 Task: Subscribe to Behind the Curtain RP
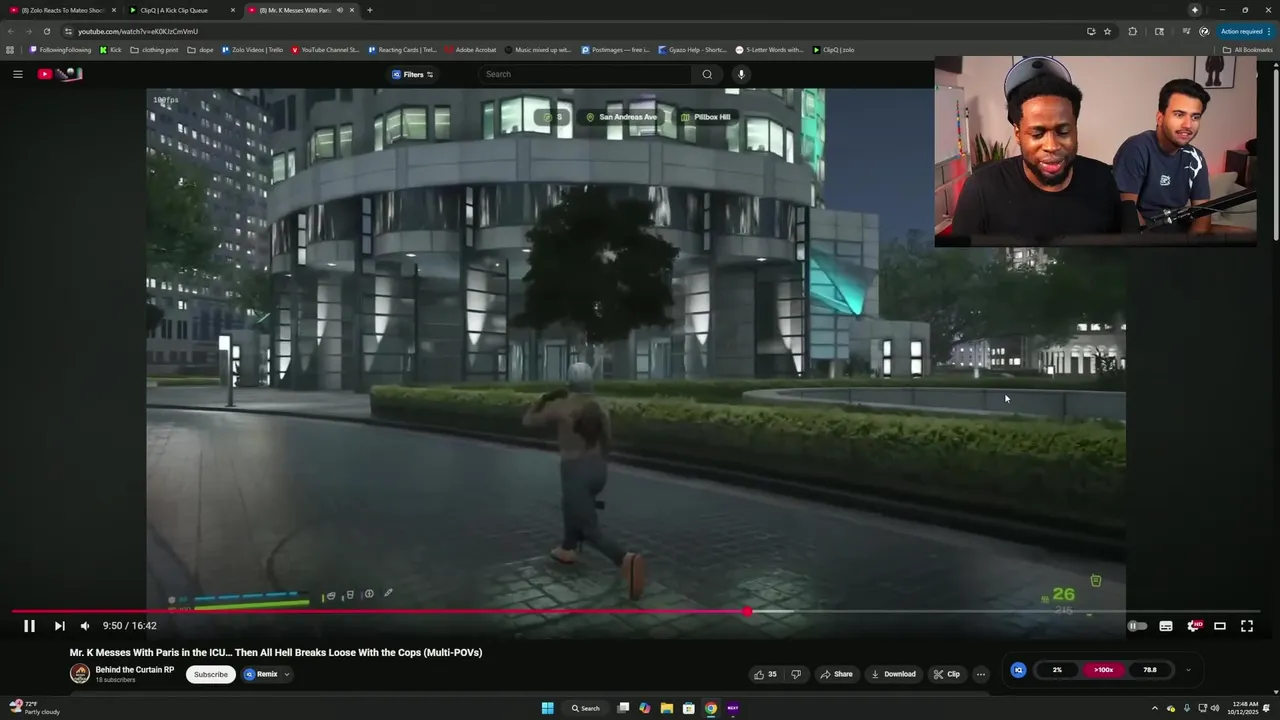[211, 674]
